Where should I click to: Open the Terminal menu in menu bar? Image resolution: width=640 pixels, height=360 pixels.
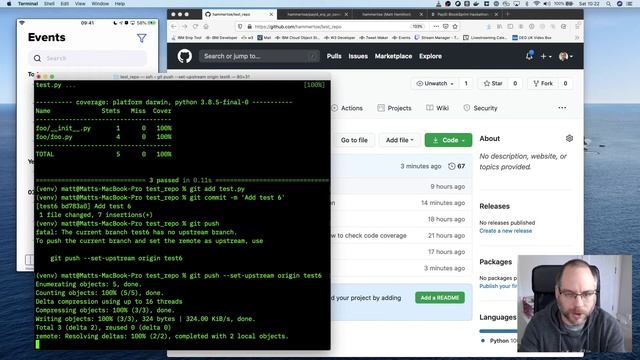[x=28, y=3]
